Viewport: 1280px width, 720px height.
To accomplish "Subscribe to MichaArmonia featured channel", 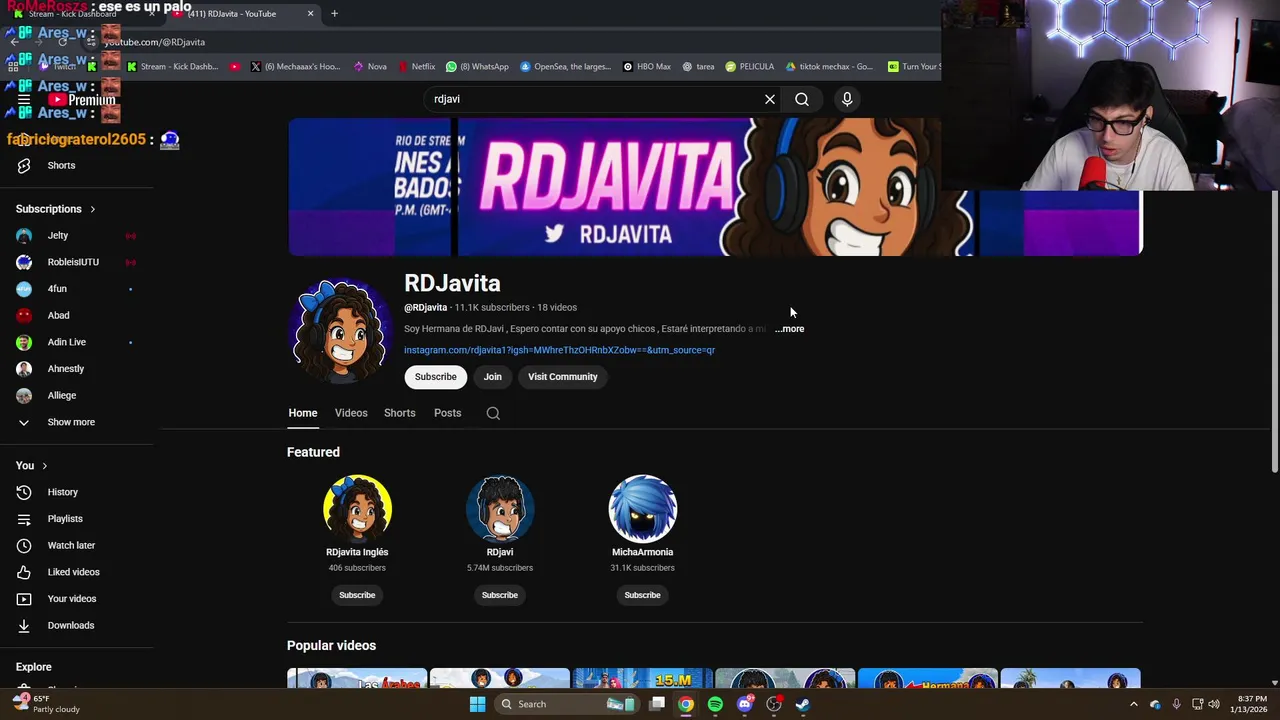I will pyautogui.click(x=643, y=595).
